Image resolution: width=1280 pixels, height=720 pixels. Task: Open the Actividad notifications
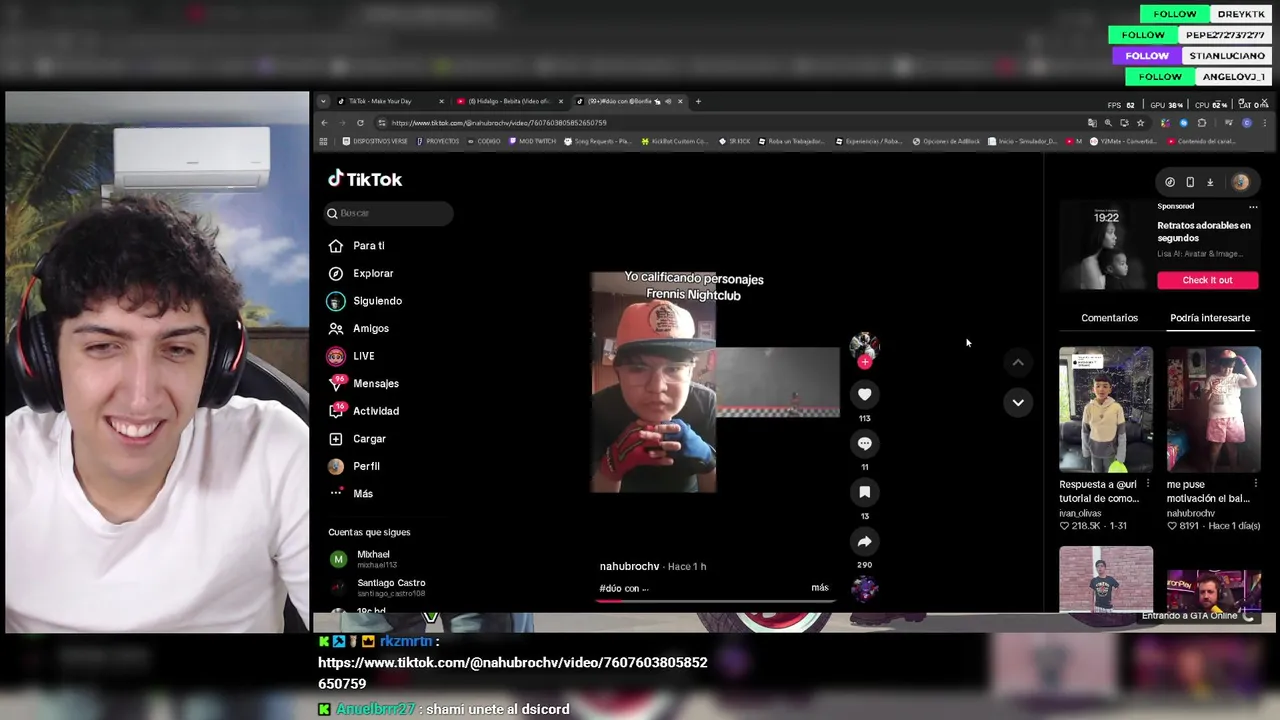363,411
